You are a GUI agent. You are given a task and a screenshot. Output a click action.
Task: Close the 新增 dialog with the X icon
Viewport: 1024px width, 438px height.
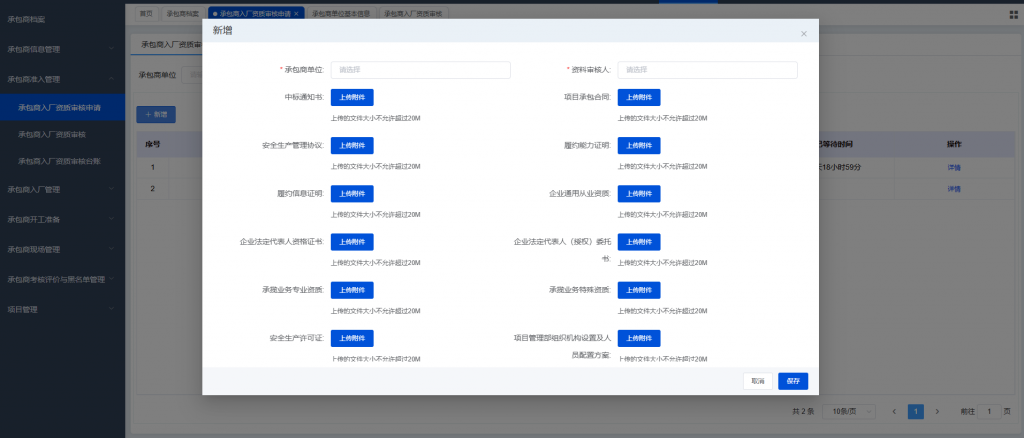[803, 33]
